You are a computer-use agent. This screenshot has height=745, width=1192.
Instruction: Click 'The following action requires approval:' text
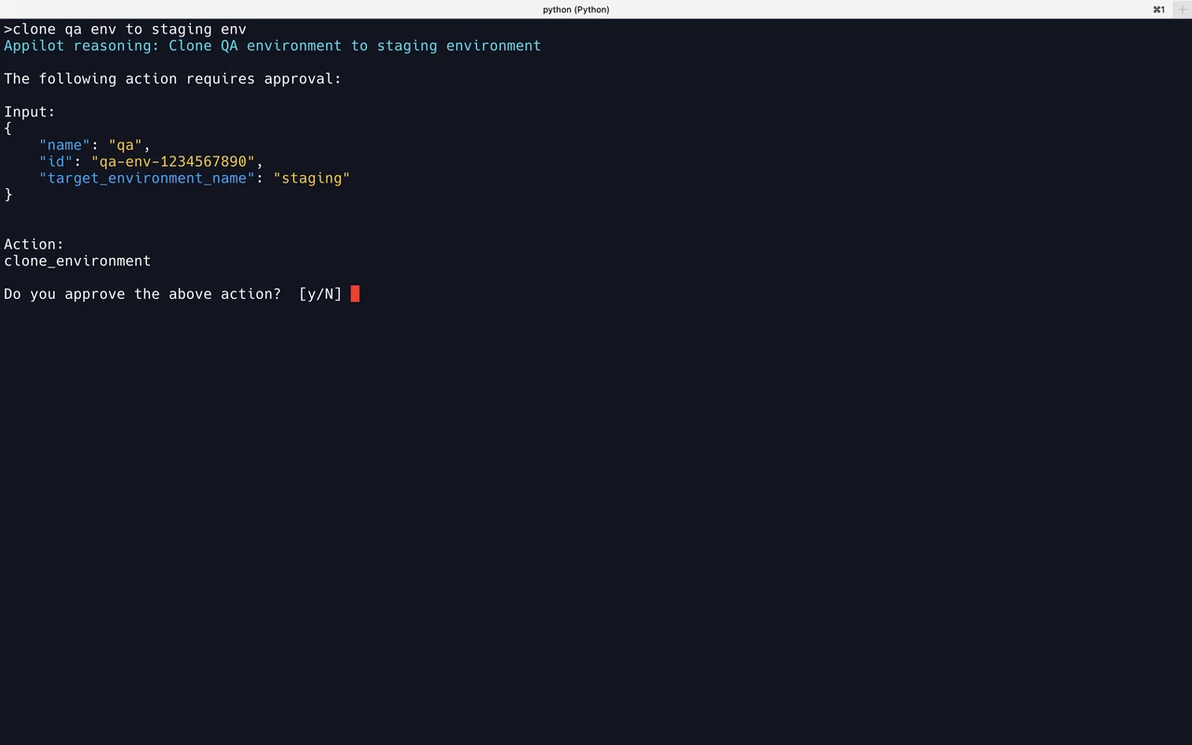[x=173, y=79]
